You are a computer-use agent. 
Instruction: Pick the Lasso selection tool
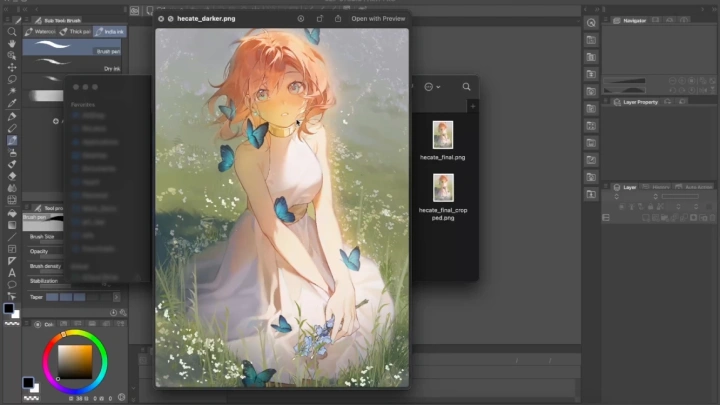coord(12,78)
